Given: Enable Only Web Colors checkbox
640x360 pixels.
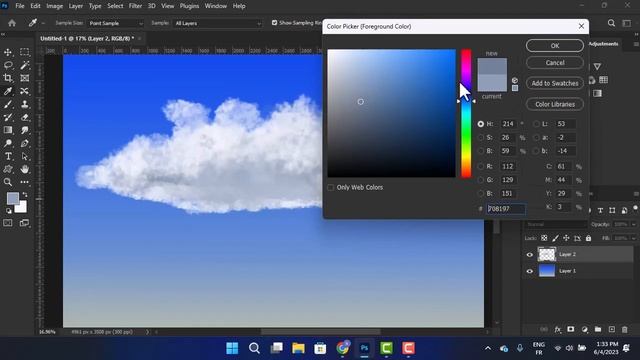Looking at the screenshot, I should coord(331,187).
